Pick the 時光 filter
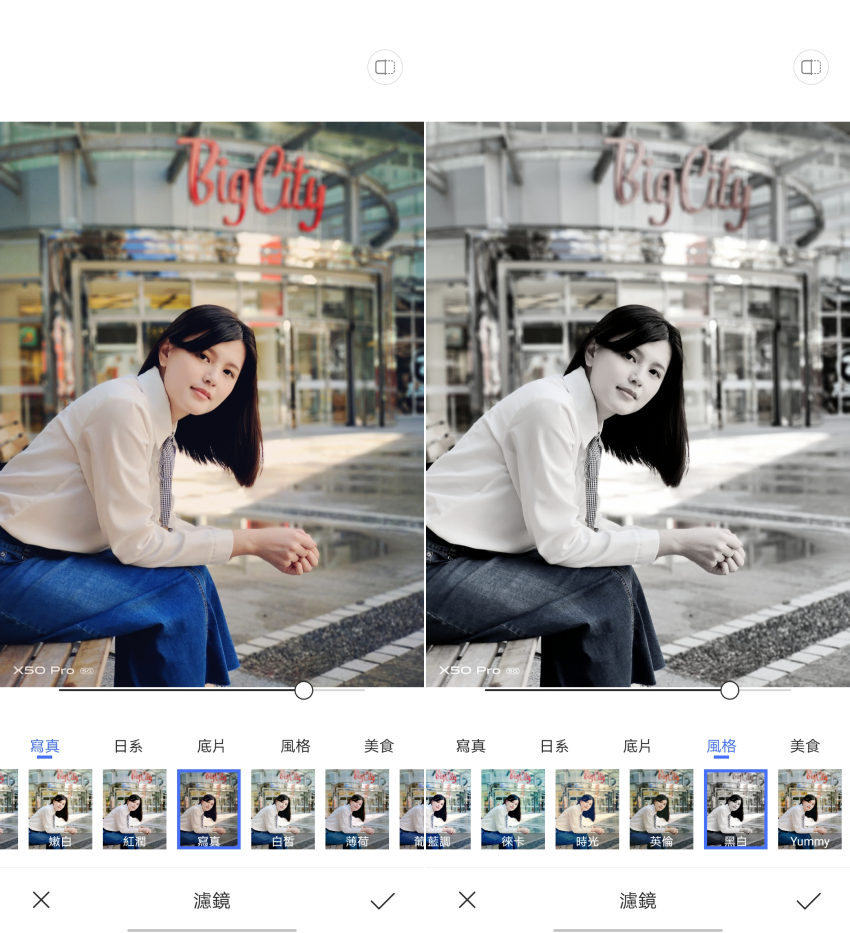Screen dimensions: 850x933 coord(586,808)
